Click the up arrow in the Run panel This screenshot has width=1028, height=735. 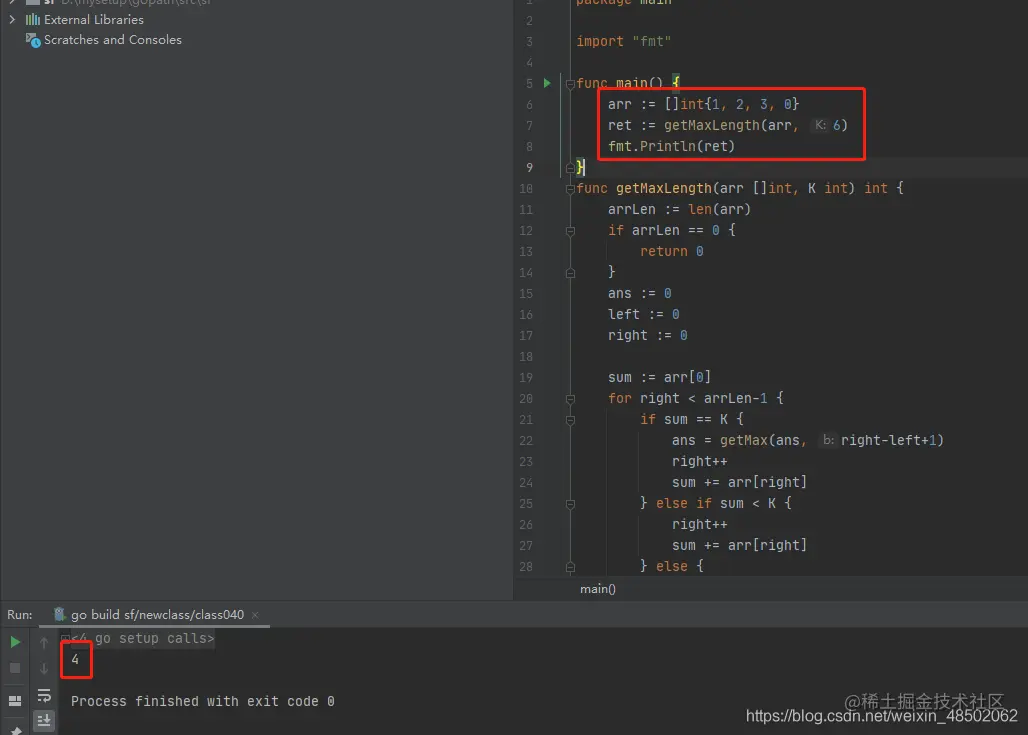(44, 643)
